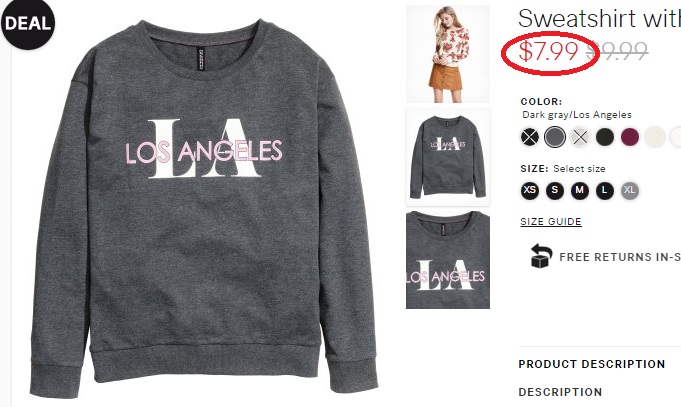
Task: Select size XS
Action: (x=529, y=190)
